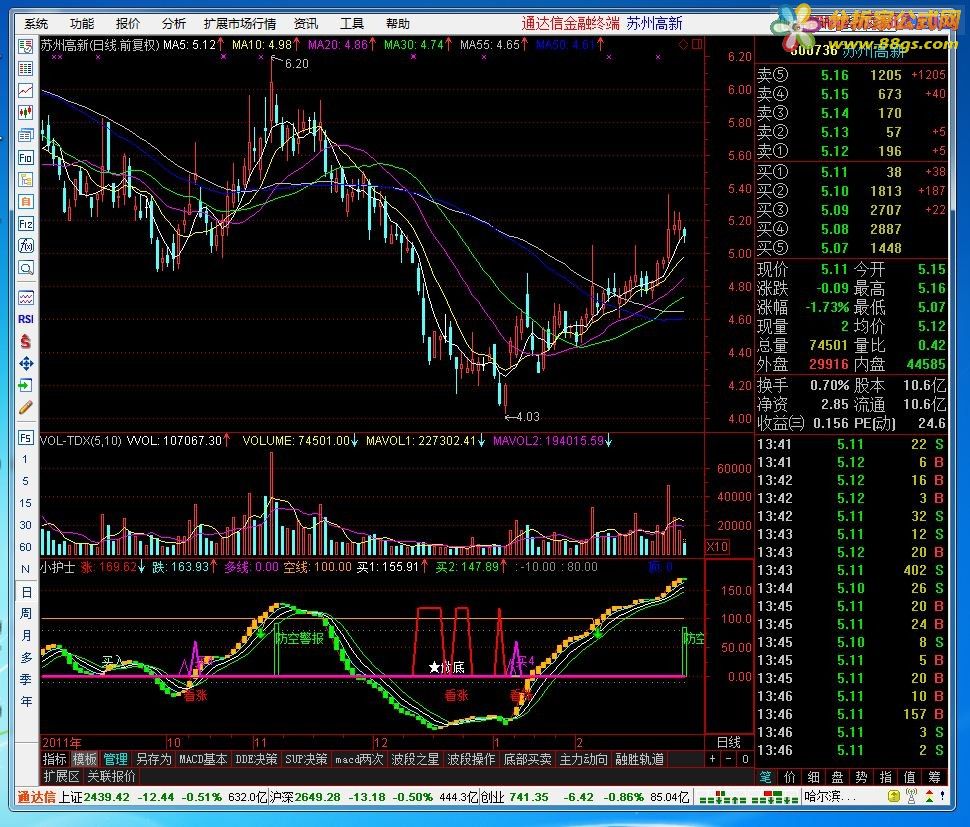Screen dimensions: 970x827
Task: Switch to the 筹 tab in tick panel
Action: tap(934, 777)
